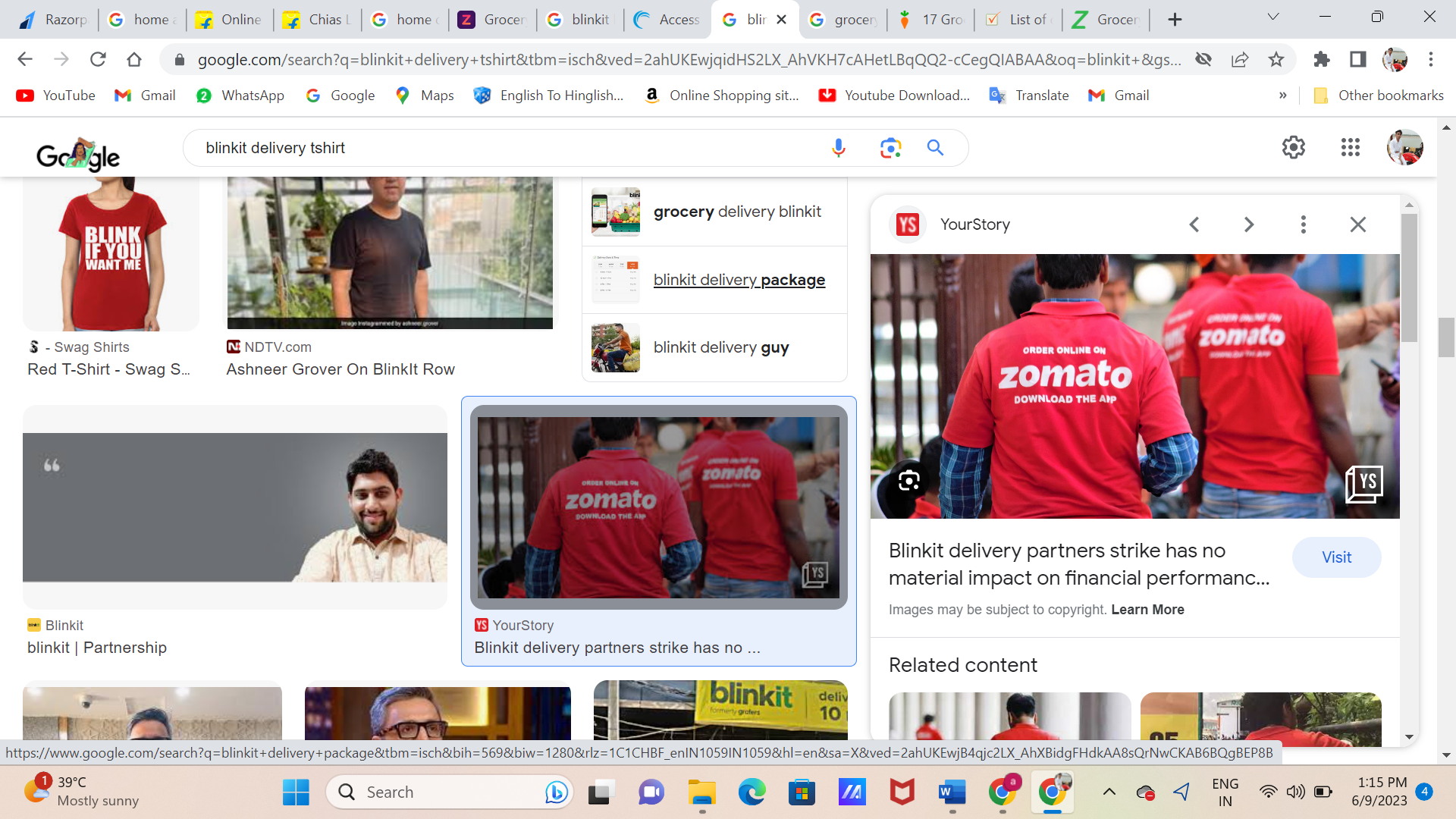Screen dimensions: 1456x819
Task: Open the WhatsApp bookmark
Action: click(240, 96)
